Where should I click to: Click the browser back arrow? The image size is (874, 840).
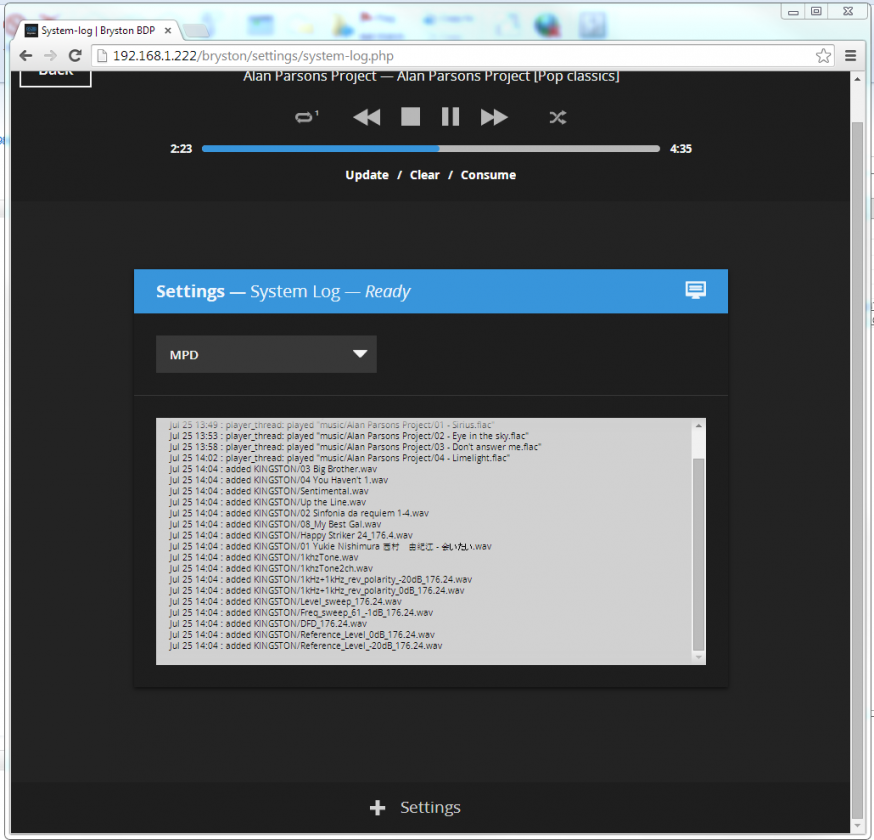26,56
